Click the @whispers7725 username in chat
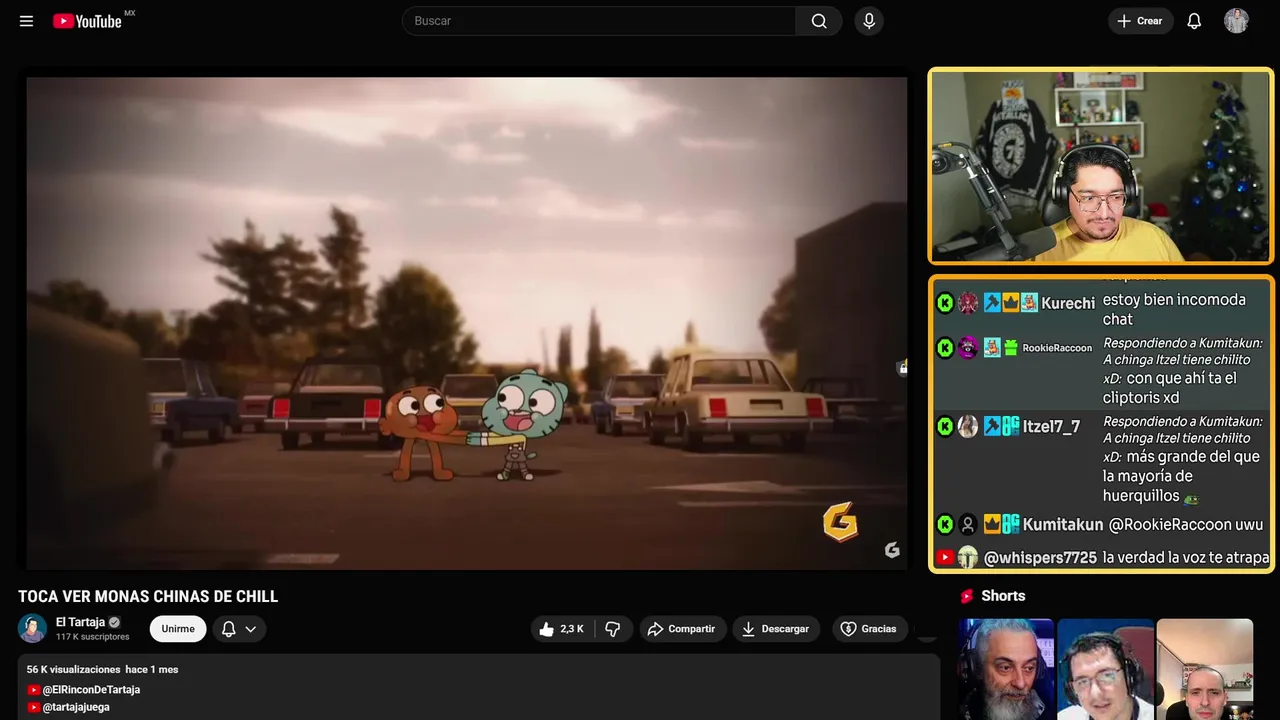Screen dimensions: 1280x720 [x=1040, y=558]
